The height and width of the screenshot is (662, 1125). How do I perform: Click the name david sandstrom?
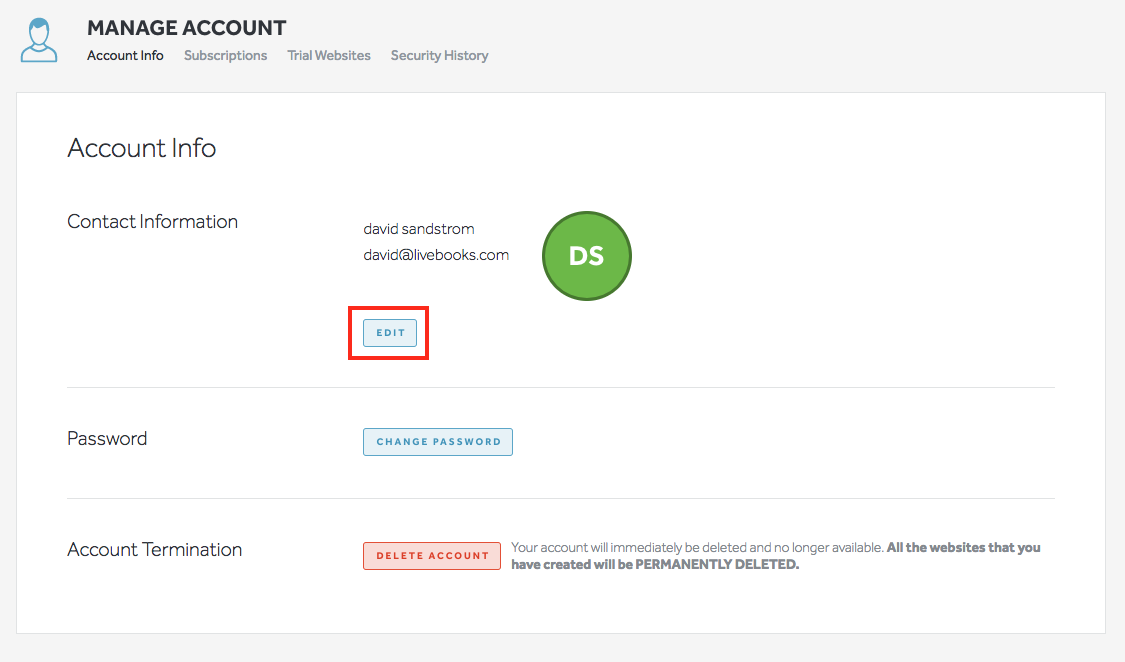(418, 230)
